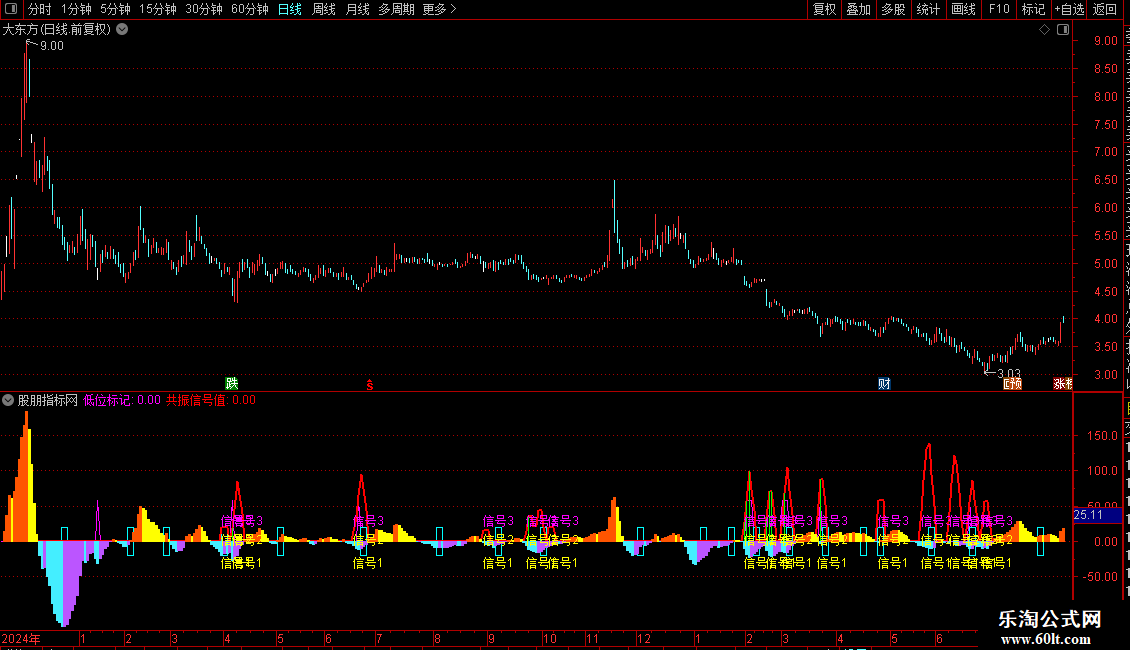Open the 统计 statistics button
Viewport: 1130px width, 650px height.
pyautogui.click(x=927, y=9)
